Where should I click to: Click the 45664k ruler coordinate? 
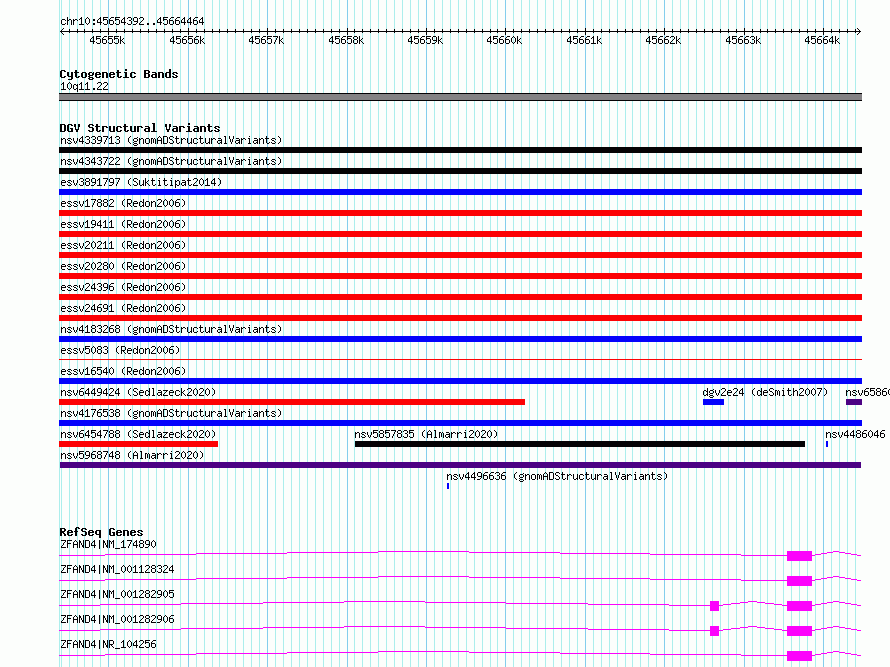(x=822, y=40)
